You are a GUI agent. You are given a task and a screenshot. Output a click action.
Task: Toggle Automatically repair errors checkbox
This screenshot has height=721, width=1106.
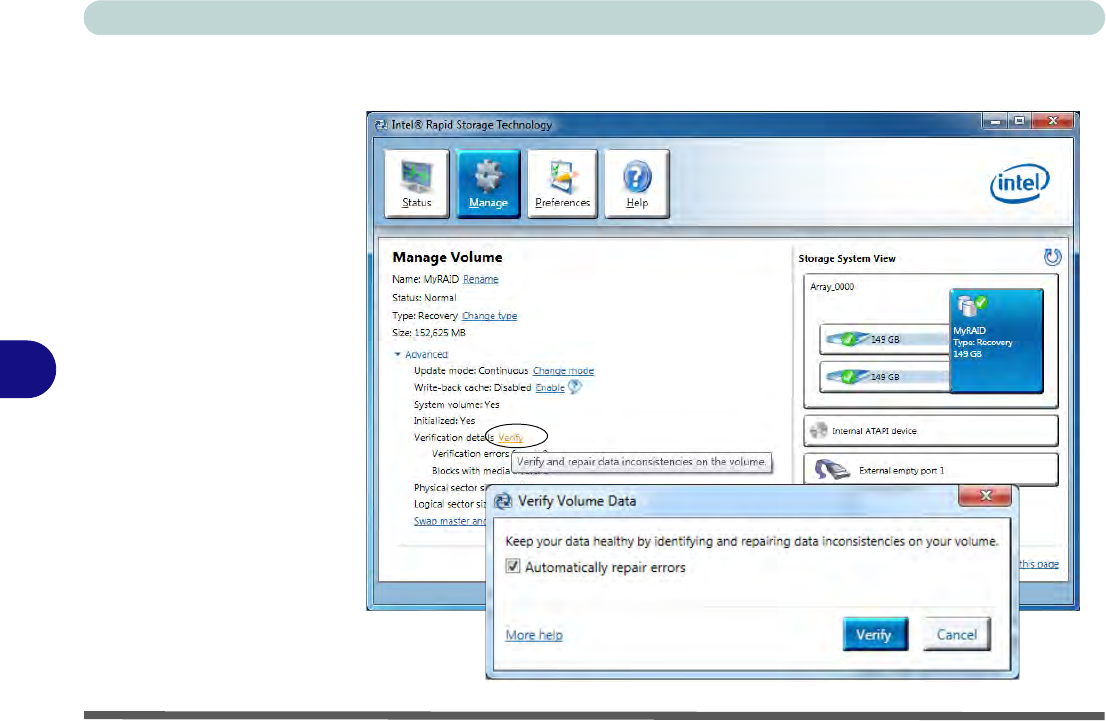pyautogui.click(x=513, y=566)
